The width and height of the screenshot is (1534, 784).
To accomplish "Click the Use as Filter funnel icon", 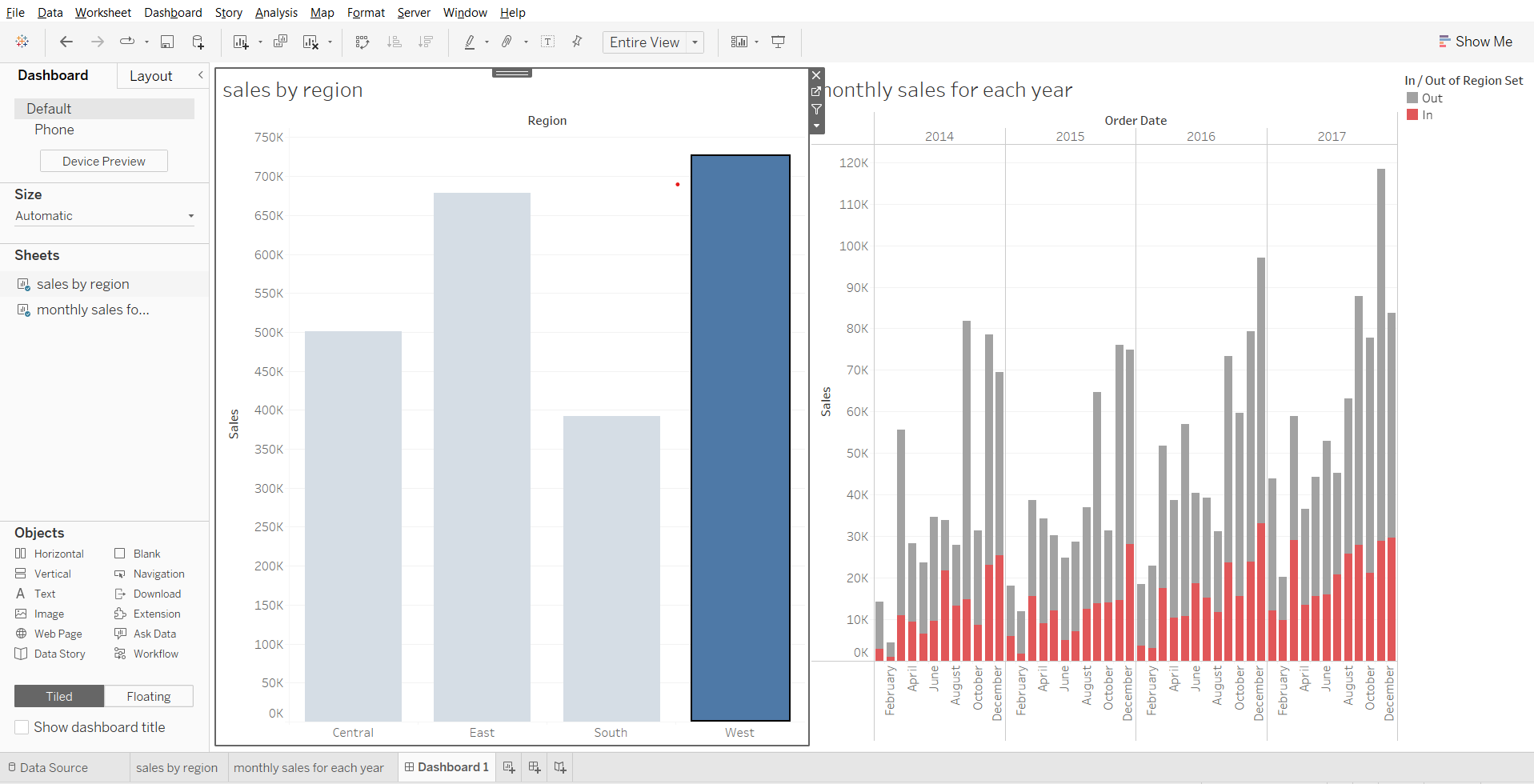I will coord(816,109).
